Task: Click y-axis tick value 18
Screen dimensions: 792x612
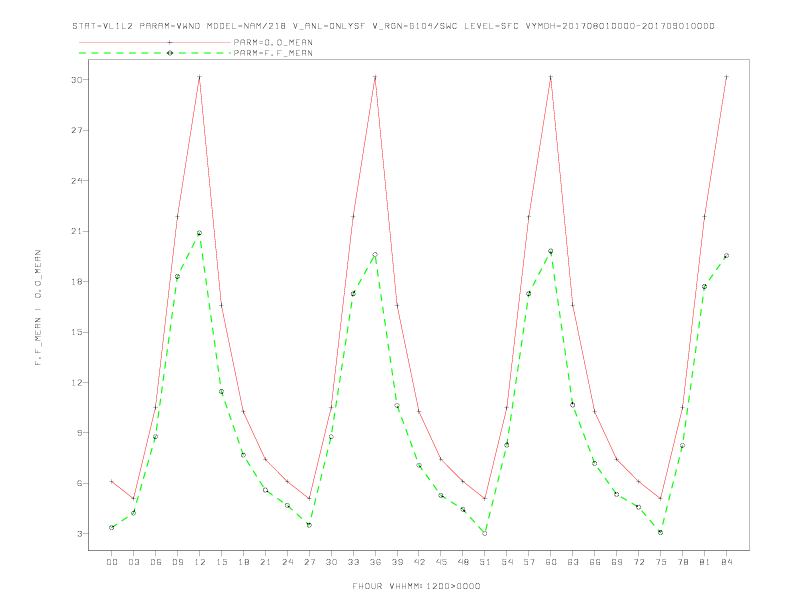Action: tap(77, 282)
